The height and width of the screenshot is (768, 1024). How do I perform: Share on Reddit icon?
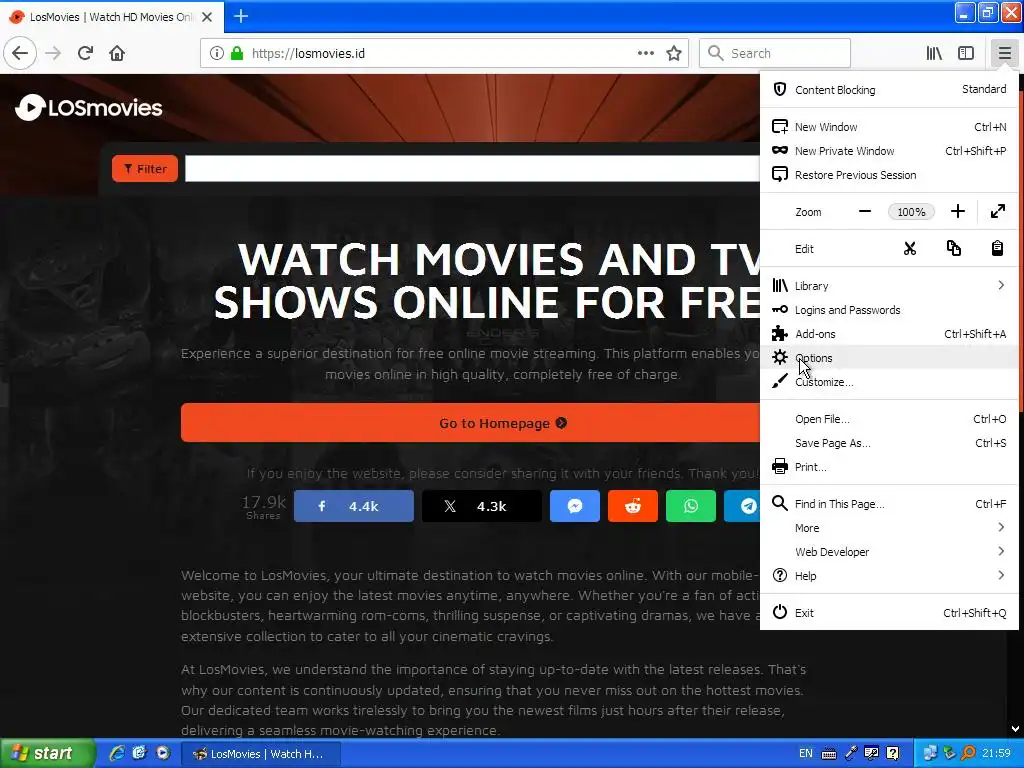click(633, 506)
